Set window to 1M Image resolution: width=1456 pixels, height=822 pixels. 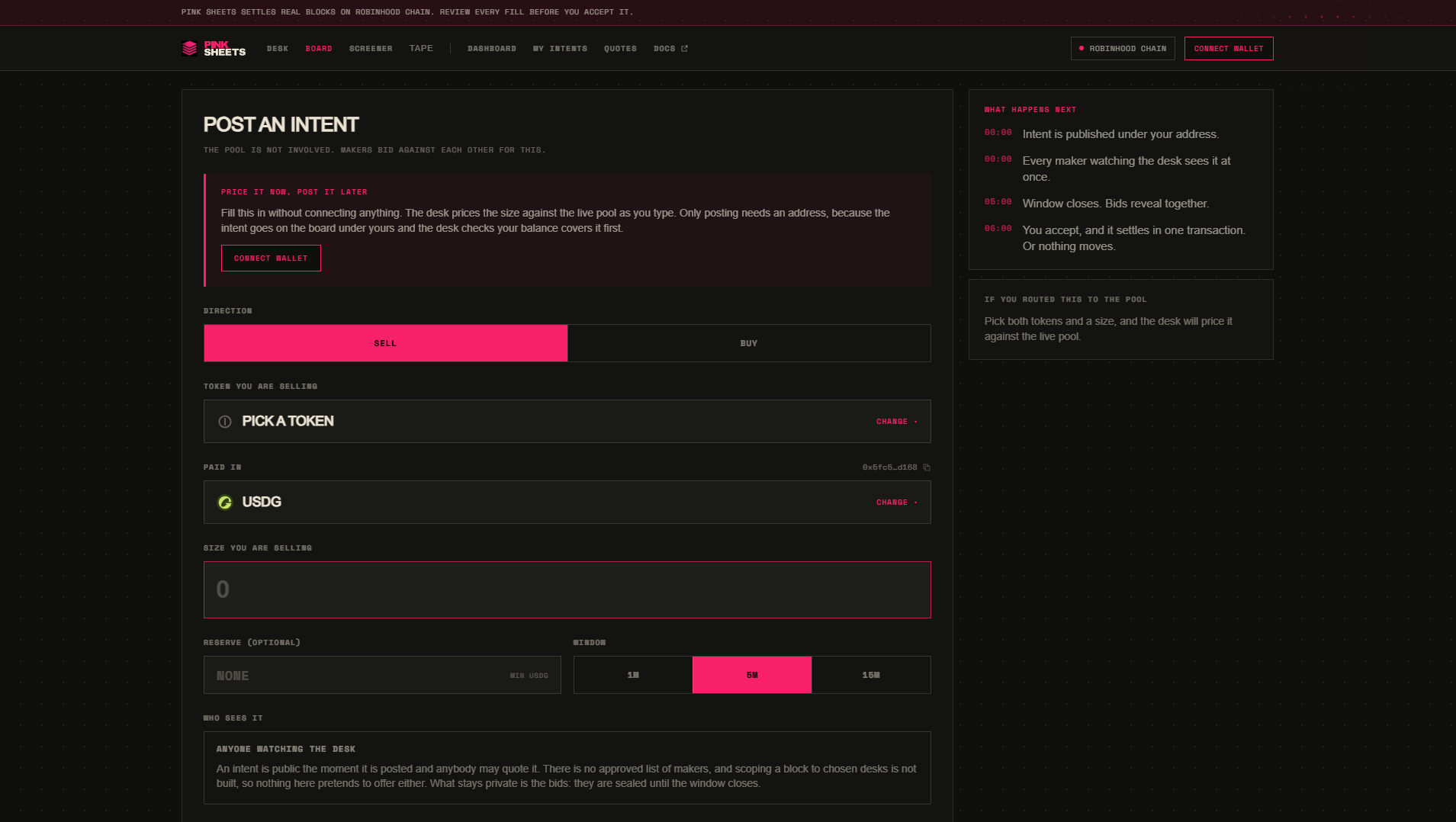click(633, 675)
